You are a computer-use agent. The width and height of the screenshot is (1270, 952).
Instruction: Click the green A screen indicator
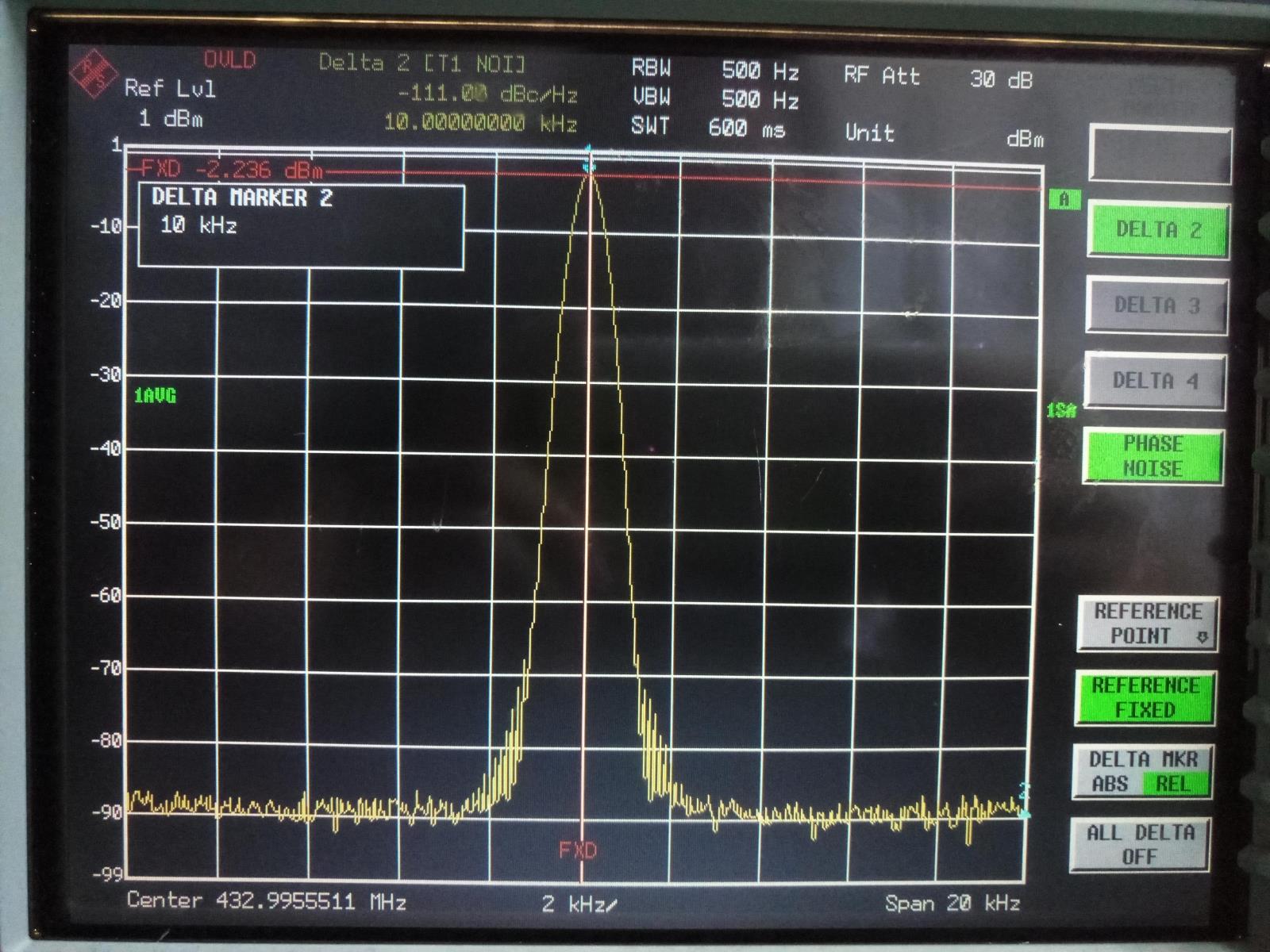tap(1064, 200)
